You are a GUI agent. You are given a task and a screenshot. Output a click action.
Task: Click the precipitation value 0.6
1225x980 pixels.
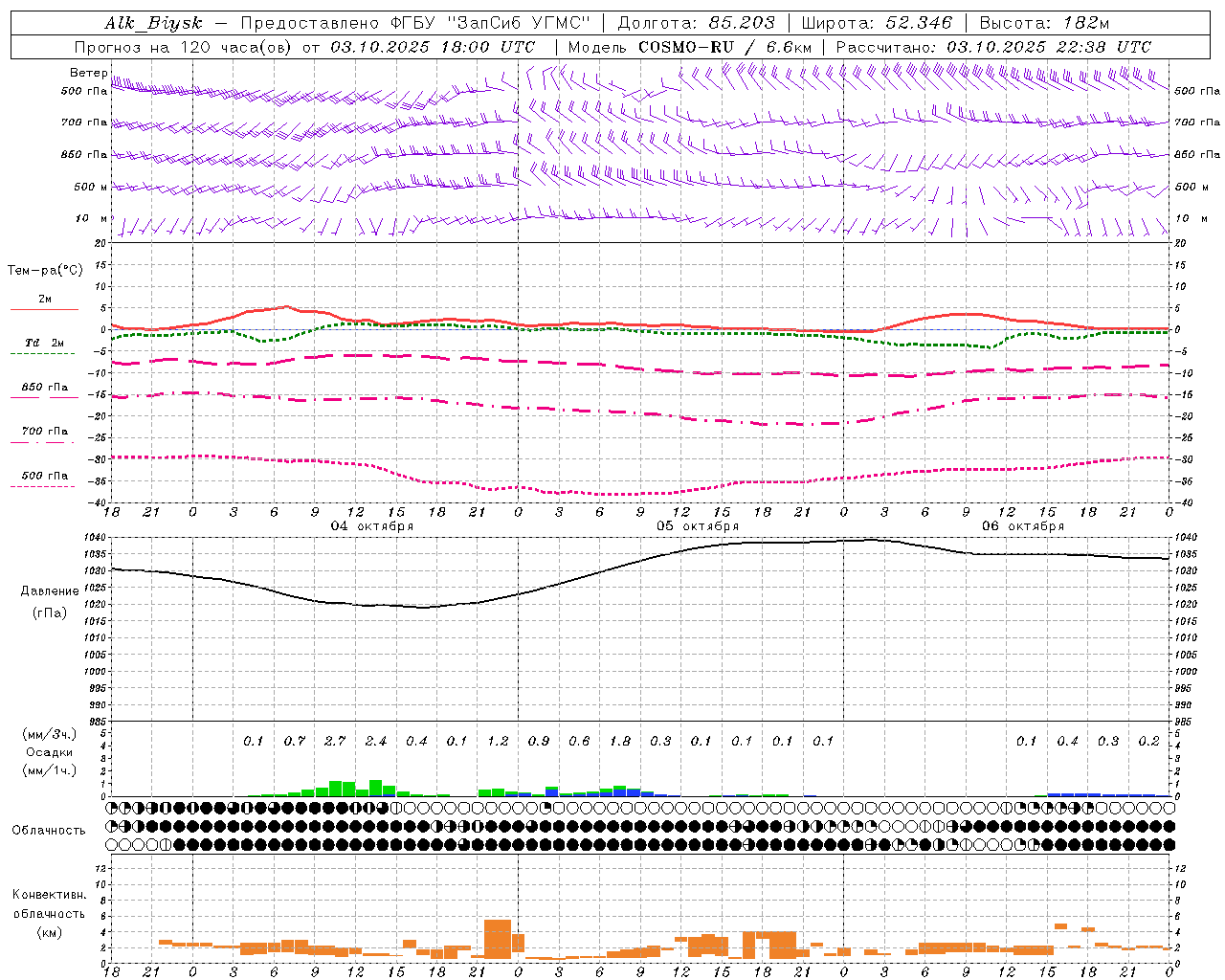579,742
